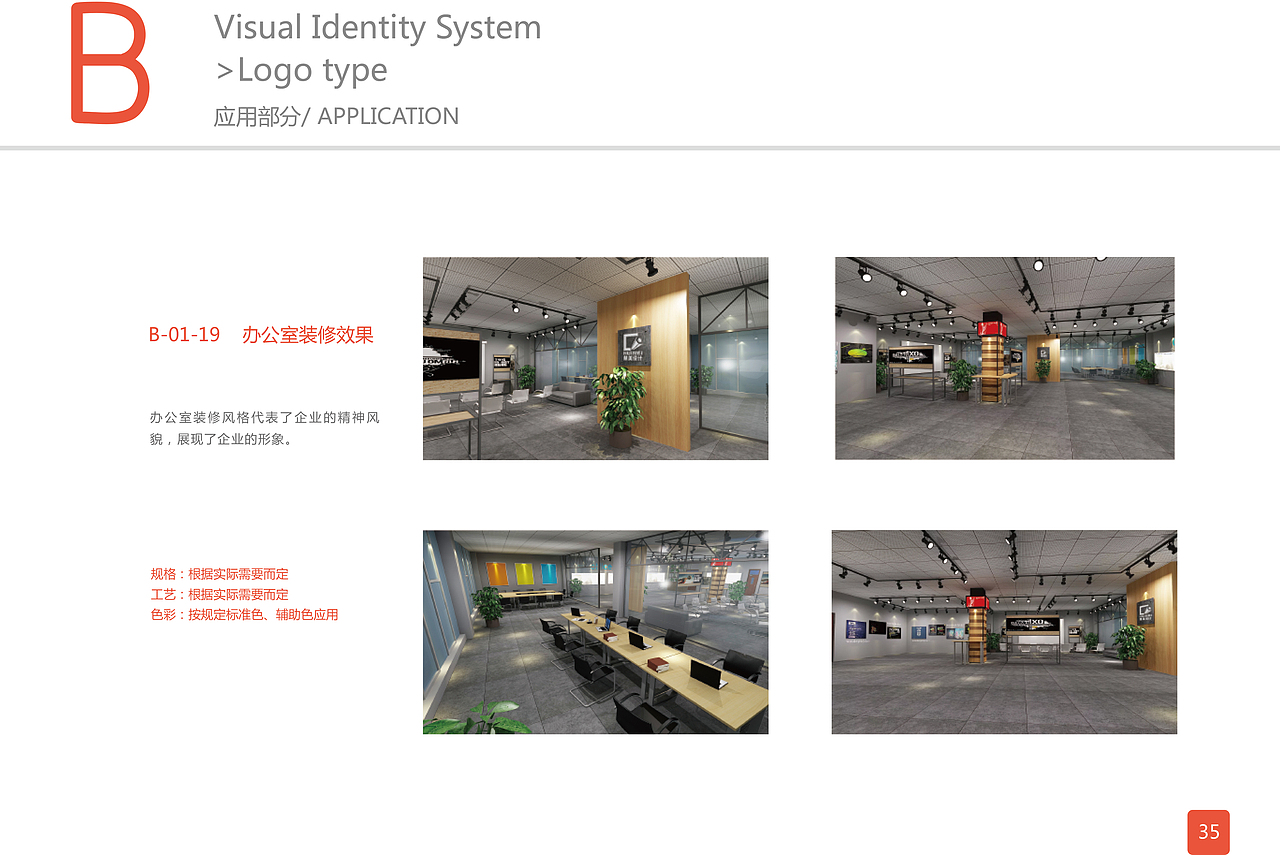Open the top-right exhibition hall rendering
The image size is (1280, 855).
pos(1005,358)
